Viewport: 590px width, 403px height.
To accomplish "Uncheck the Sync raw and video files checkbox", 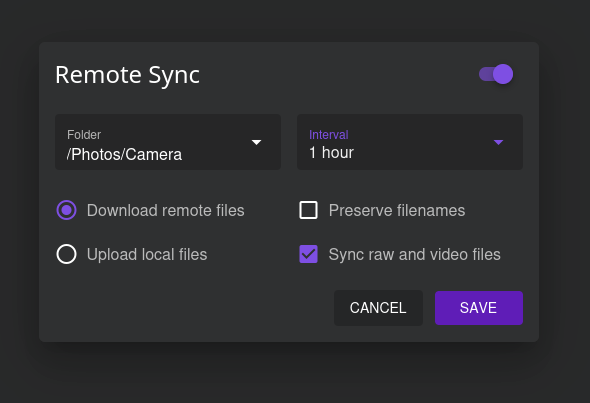I will coord(308,254).
